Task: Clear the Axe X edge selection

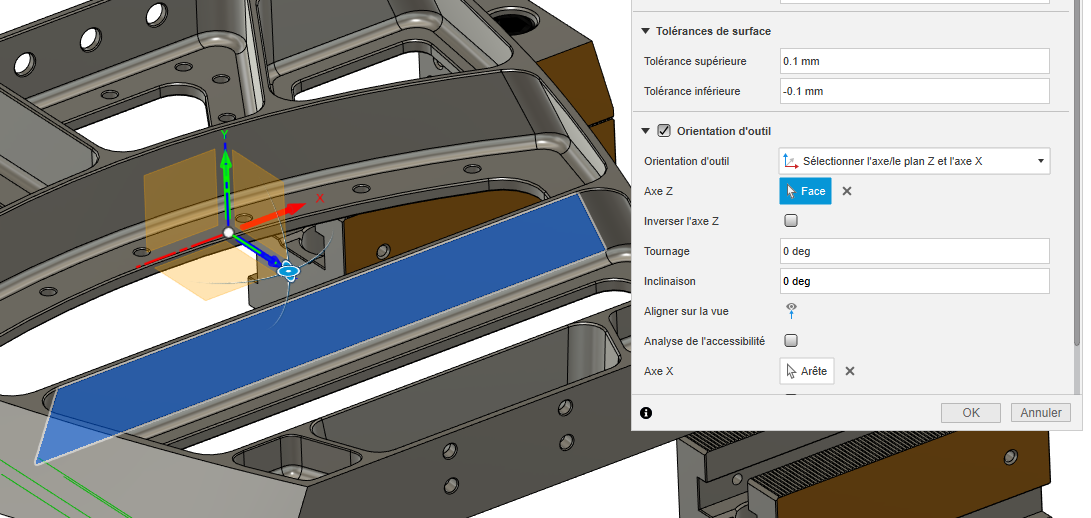Action: 850,371
